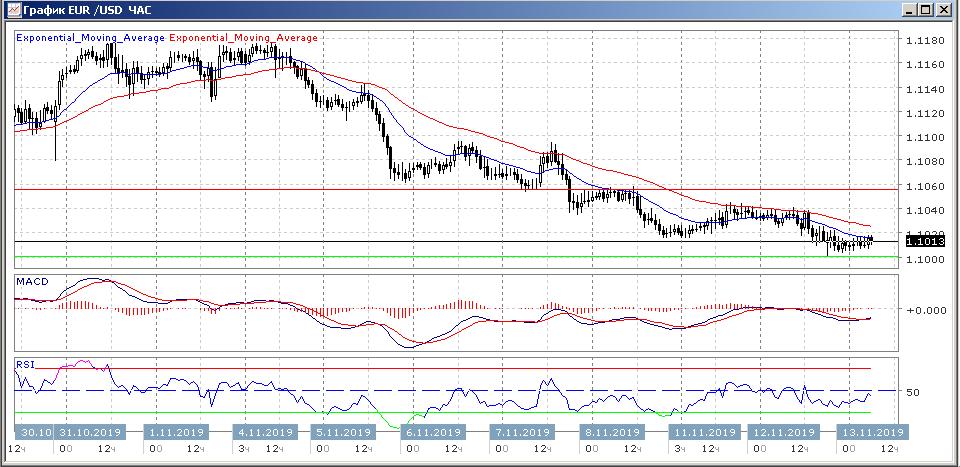The height and width of the screenshot is (467, 960).
Task: Select the 1.11.2019 date marker
Action: (177, 432)
